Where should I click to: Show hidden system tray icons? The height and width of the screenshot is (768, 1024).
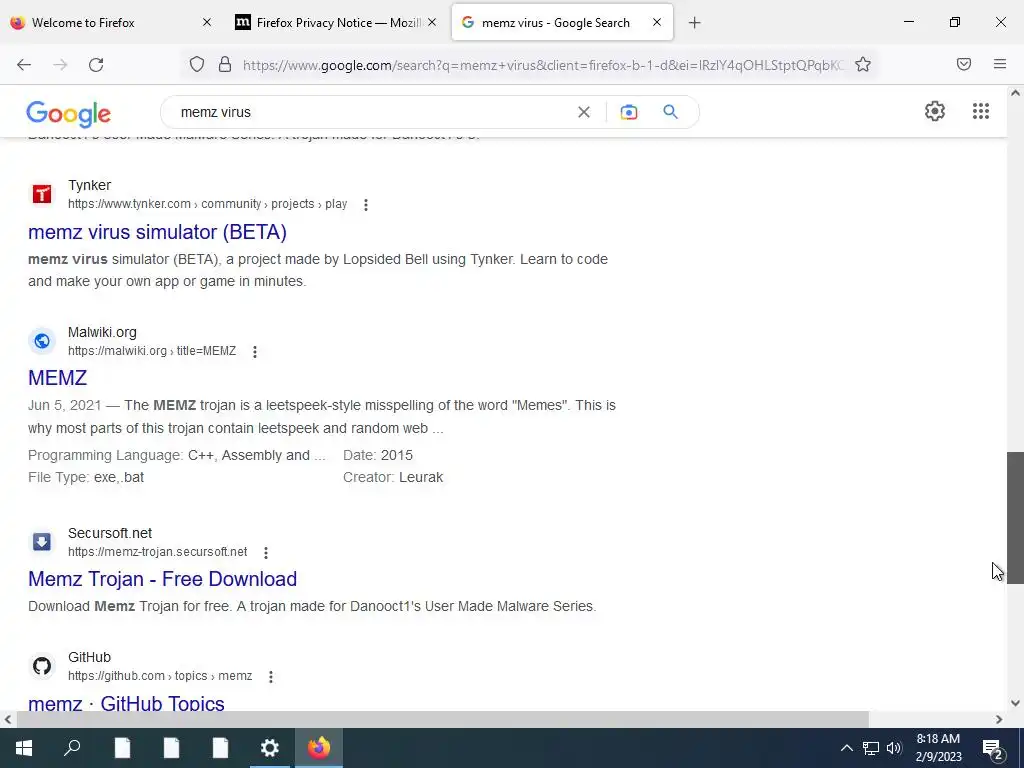846,748
